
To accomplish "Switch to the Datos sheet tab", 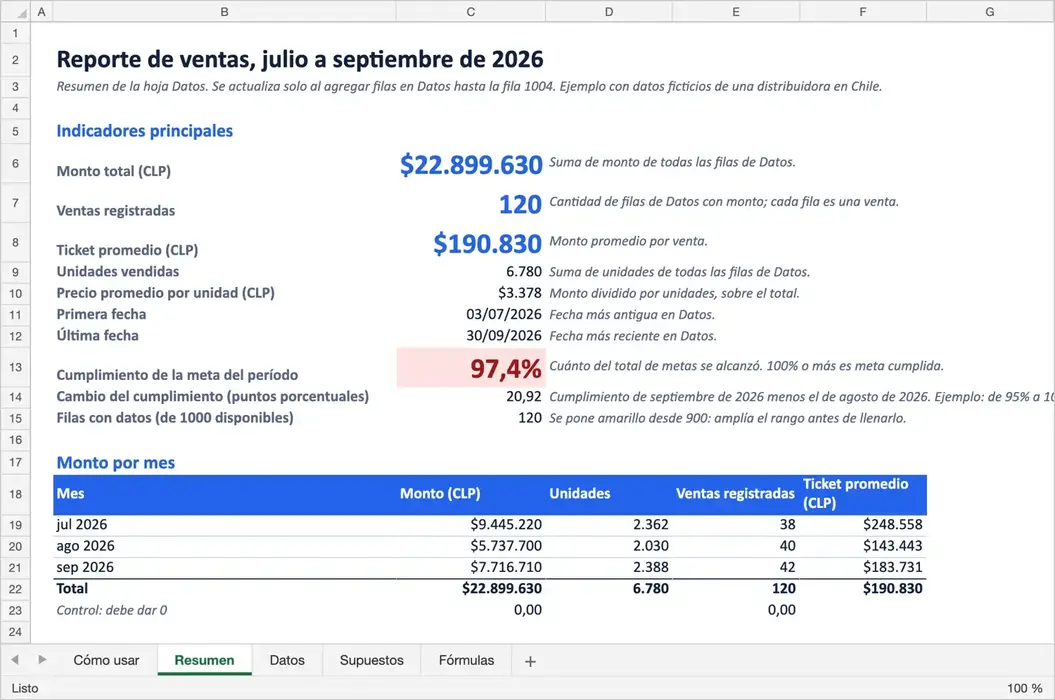I will (x=287, y=660).
